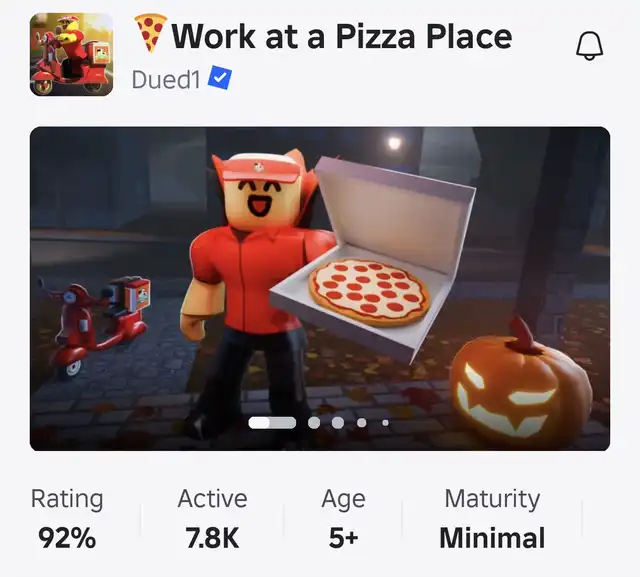Open the 5+ Age guideline
The height and width of the screenshot is (577, 640).
coord(343,519)
